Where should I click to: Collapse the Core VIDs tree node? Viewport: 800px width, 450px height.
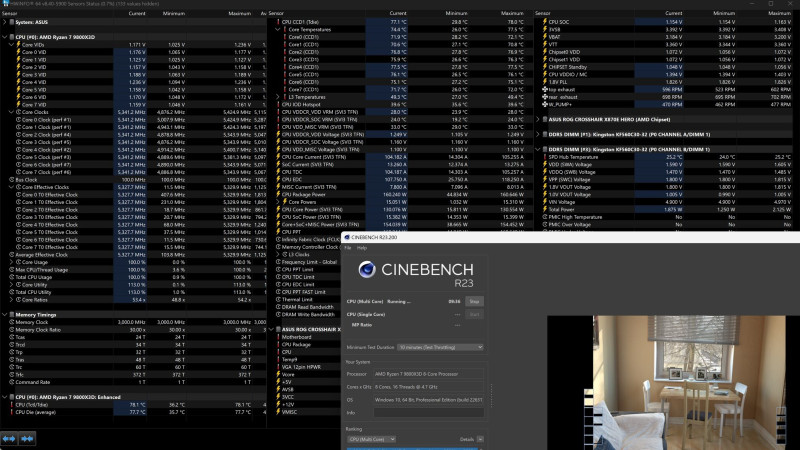coord(11,45)
